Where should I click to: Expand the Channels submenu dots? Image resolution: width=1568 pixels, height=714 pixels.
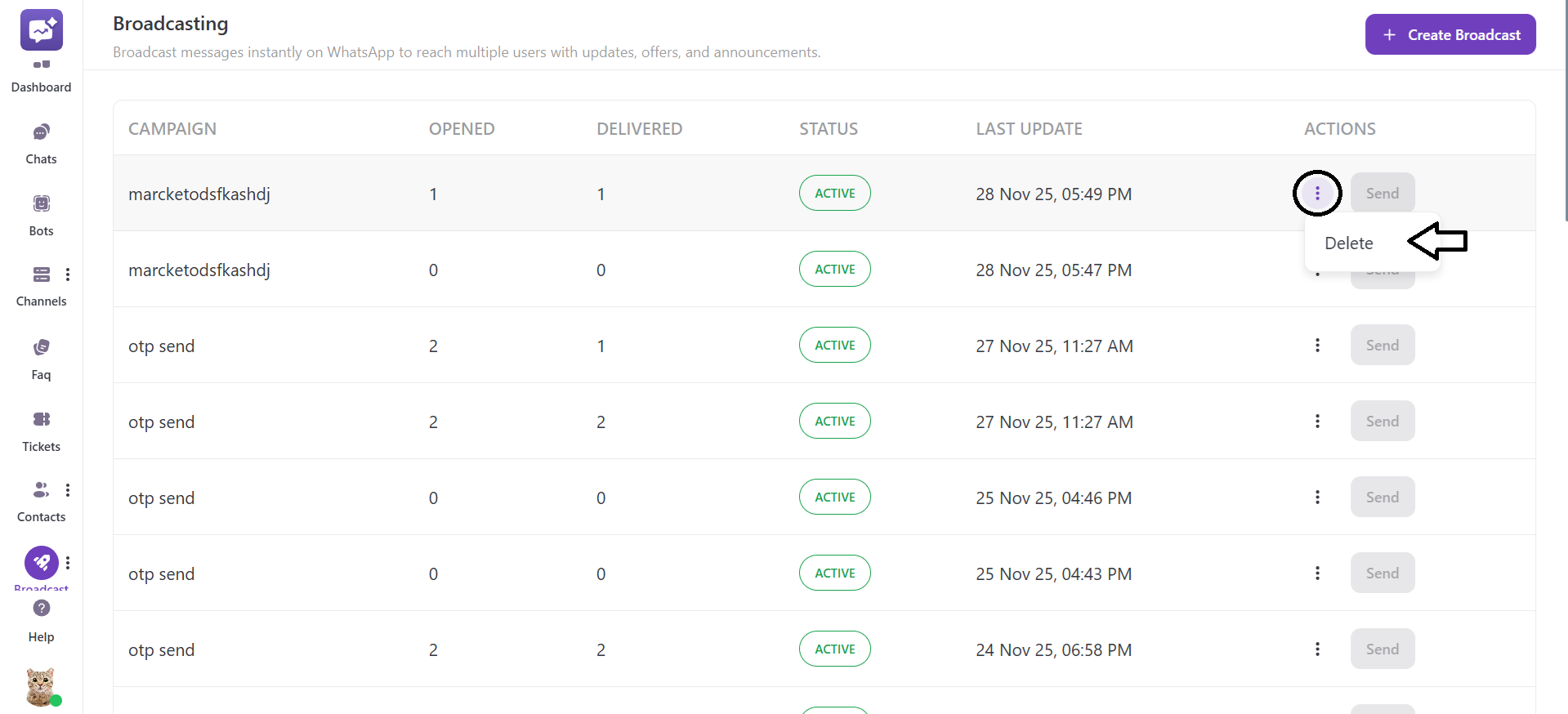tap(68, 274)
